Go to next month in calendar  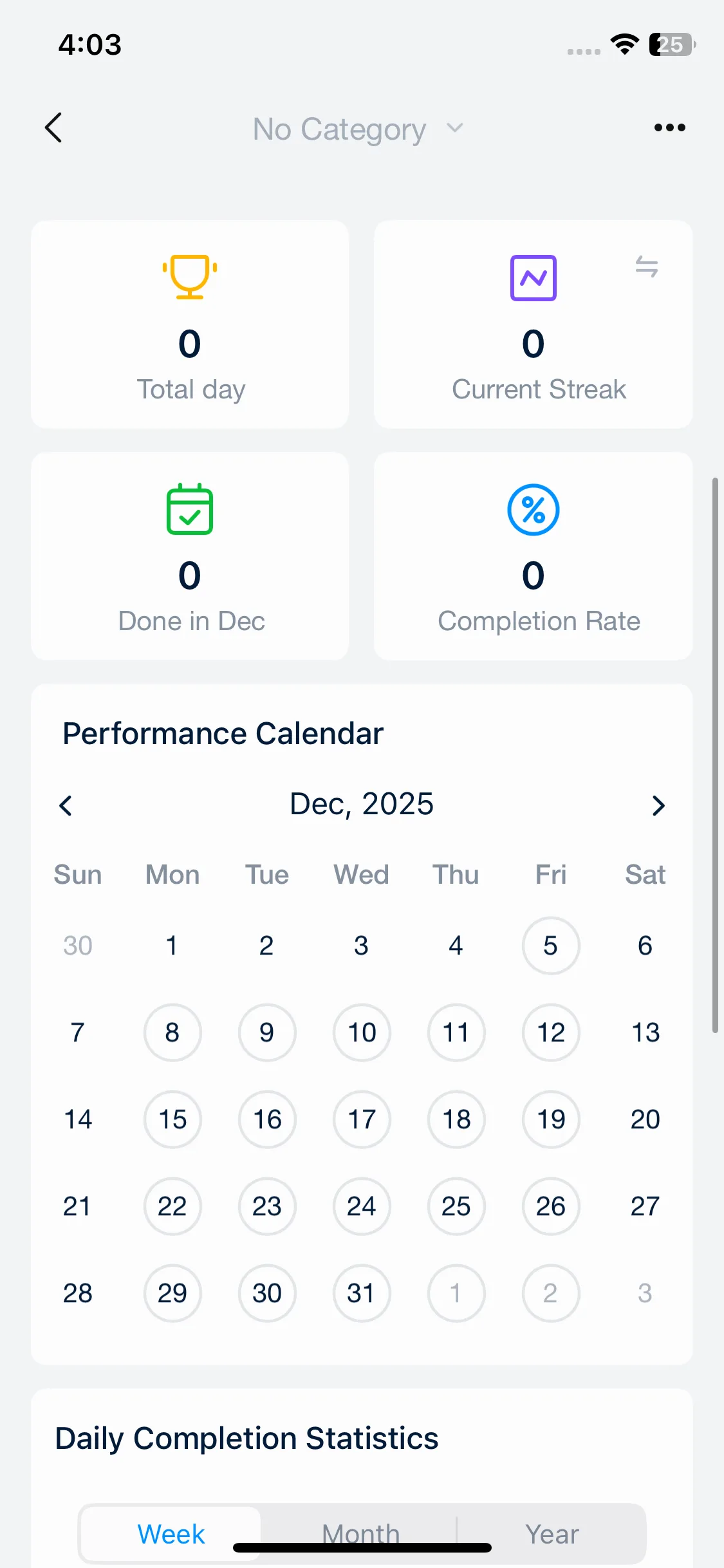point(658,805)
